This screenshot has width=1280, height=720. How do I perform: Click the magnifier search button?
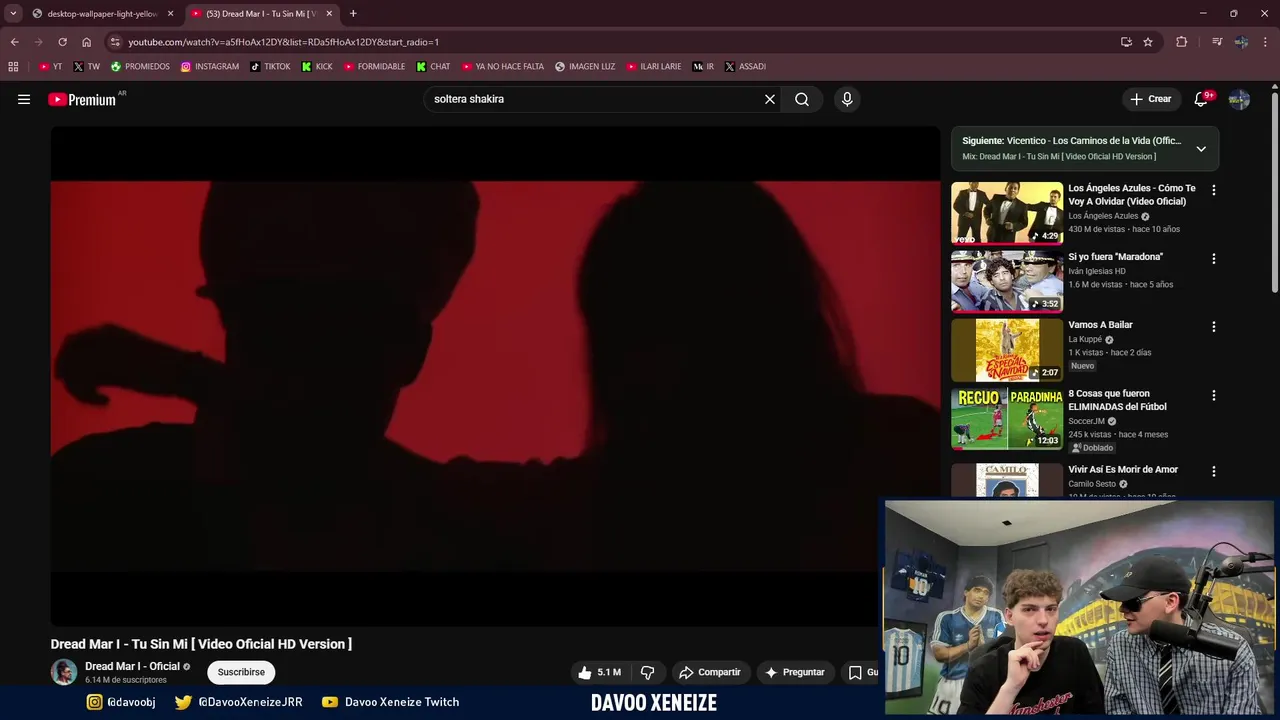[x=802, y=99]
